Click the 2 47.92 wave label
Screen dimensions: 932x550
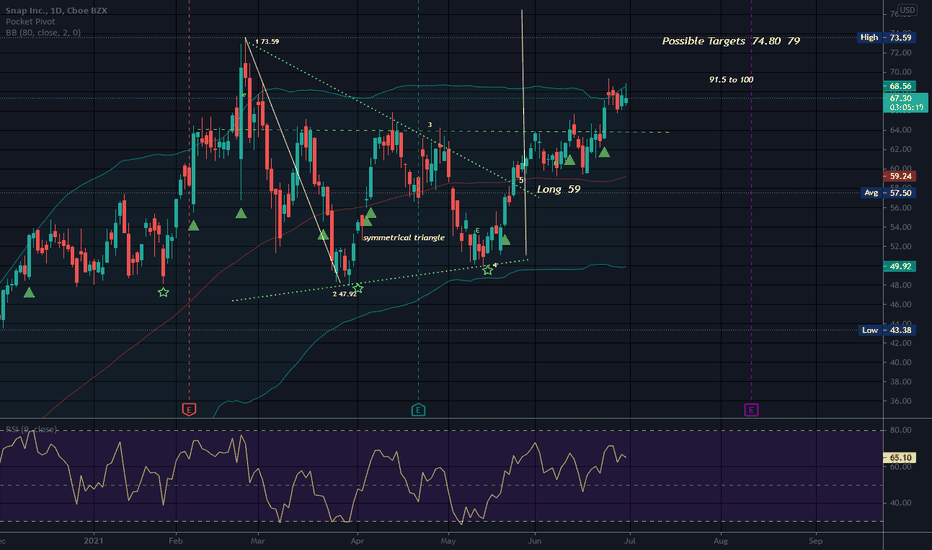click(344, 294)
